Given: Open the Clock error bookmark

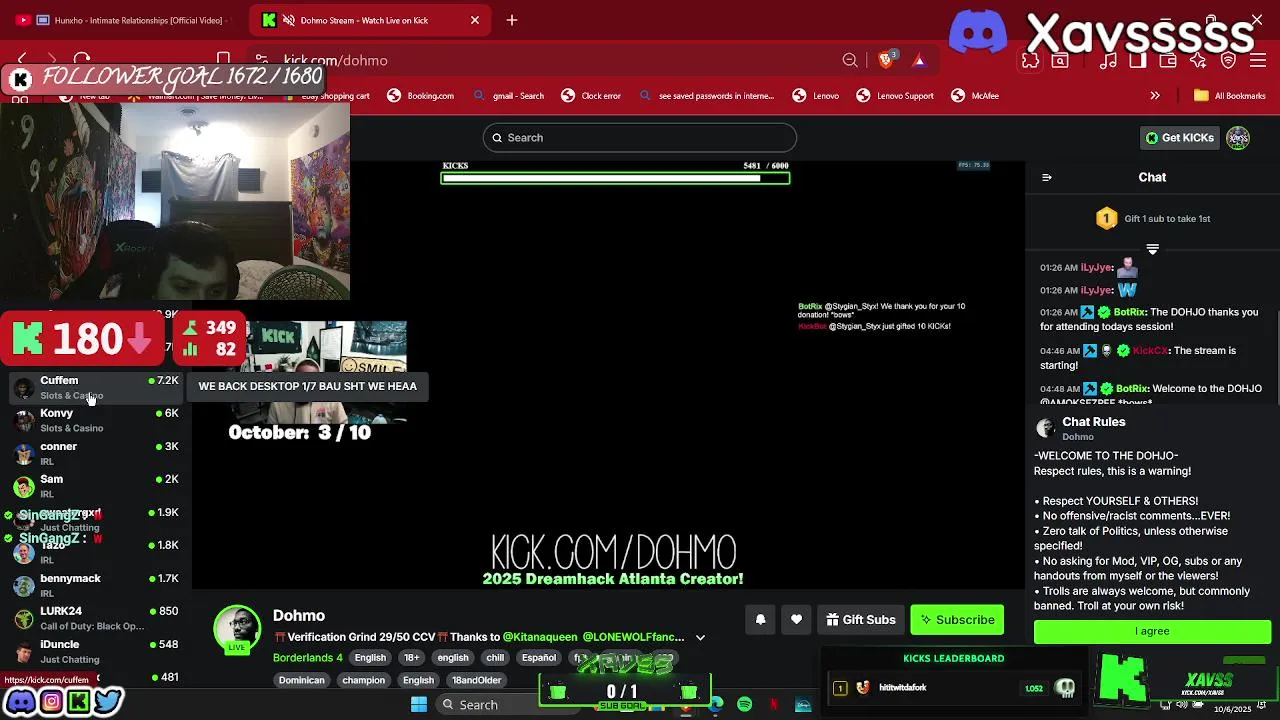Looking at the screenshot, I should click(591, 96).
